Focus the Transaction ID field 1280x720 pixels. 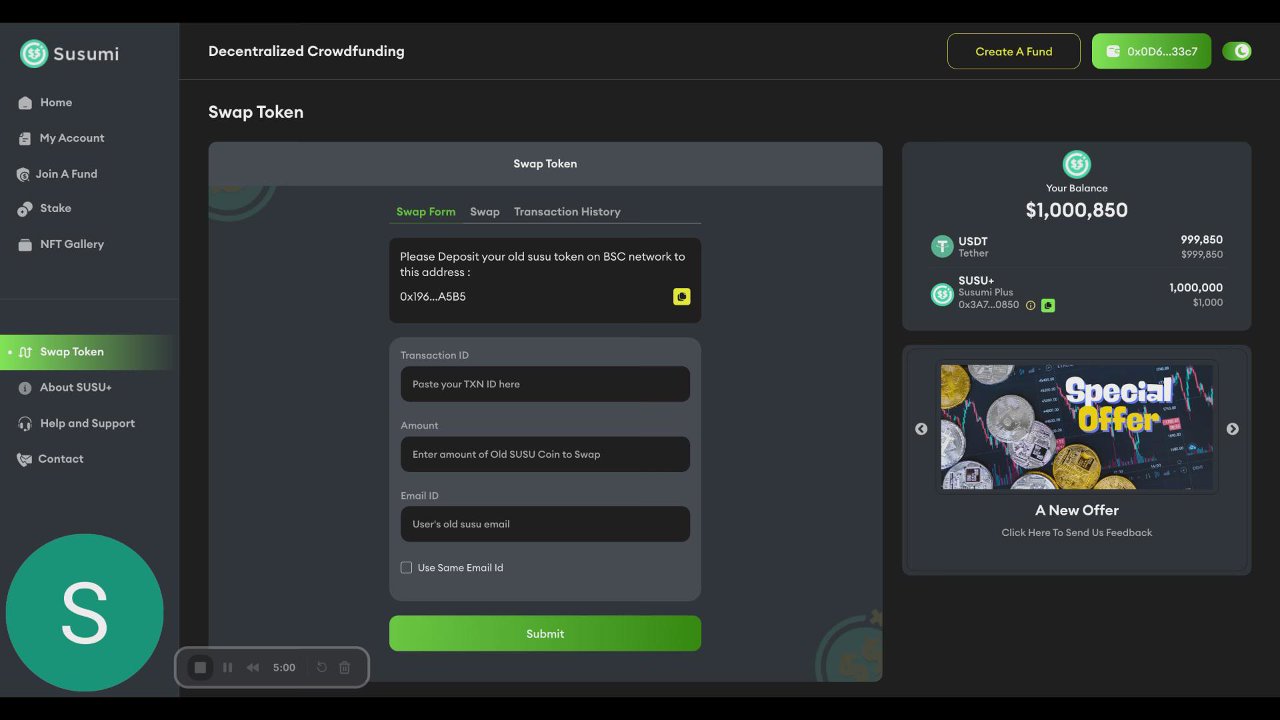(545, 384)
